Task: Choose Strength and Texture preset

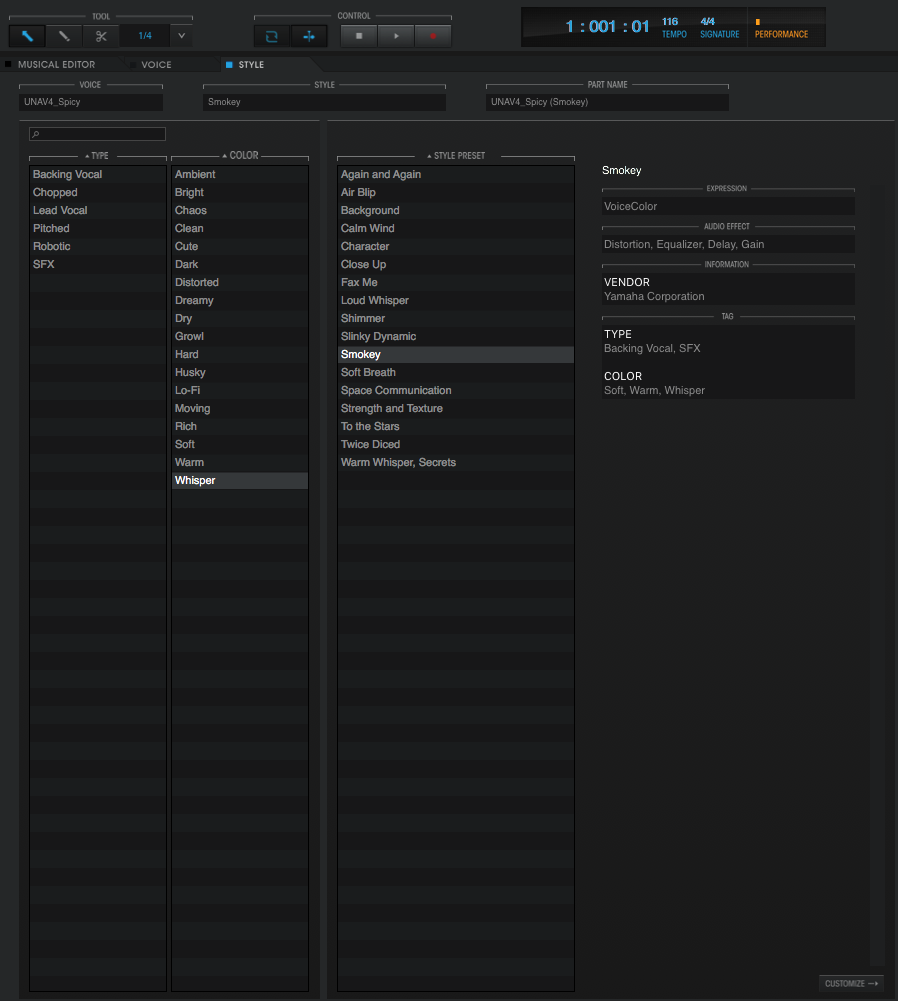Action: (456, 408)
